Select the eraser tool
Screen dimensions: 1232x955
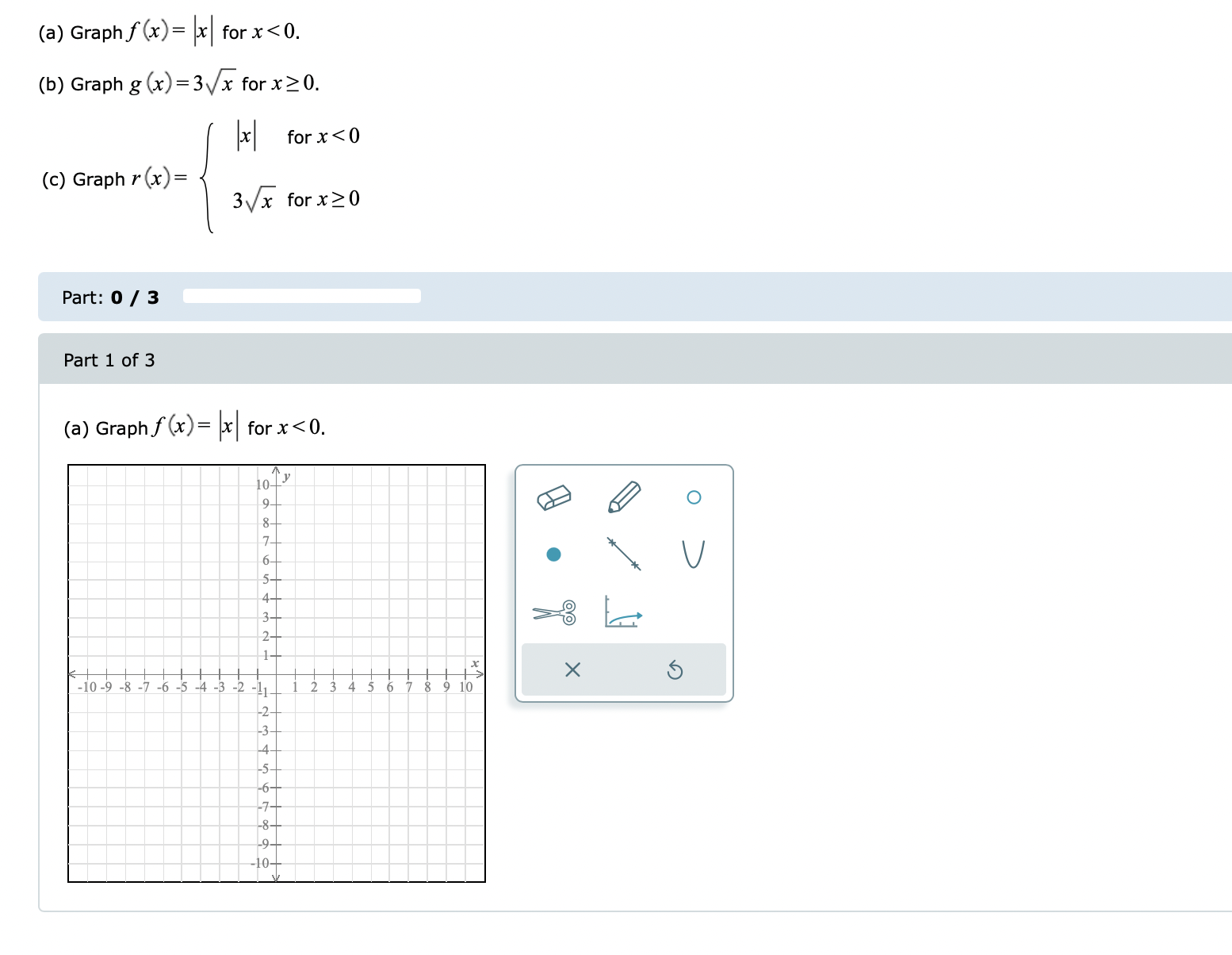click(554, 498)
